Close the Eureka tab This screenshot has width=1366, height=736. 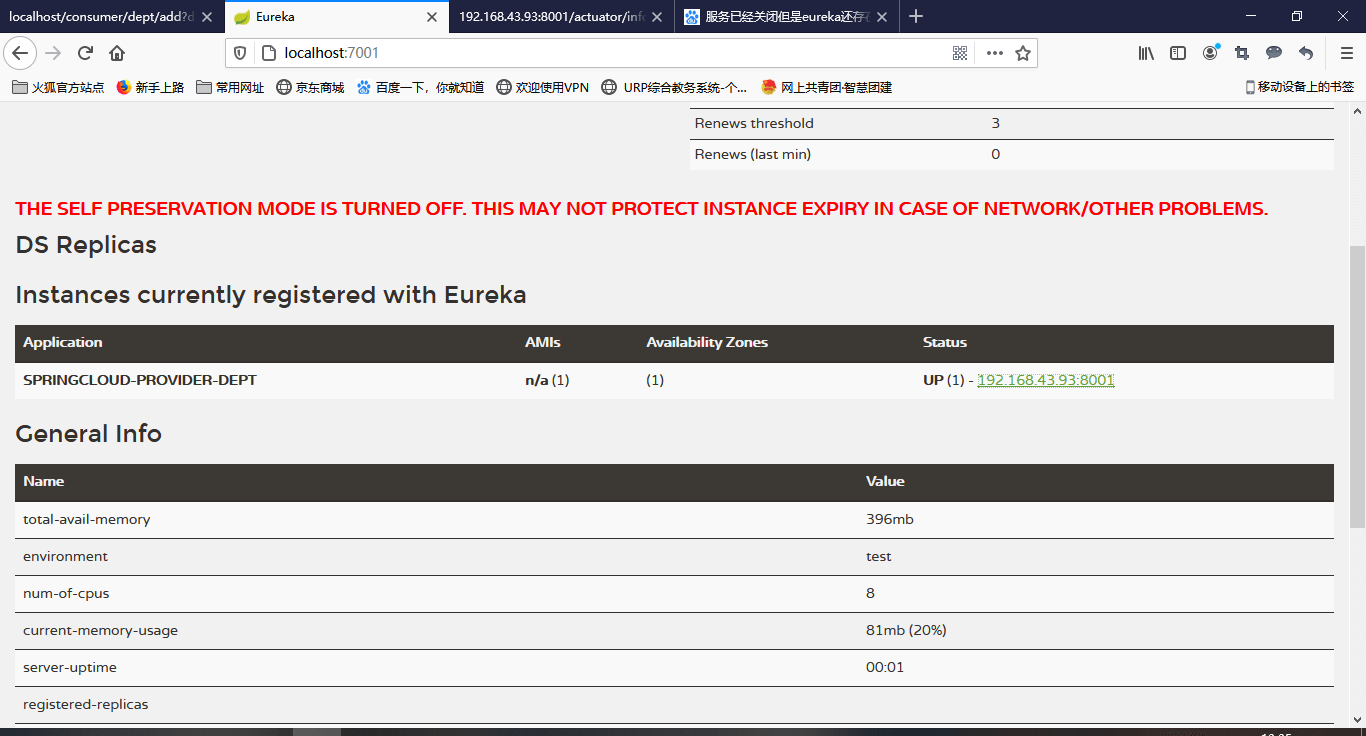pos(431,17)
